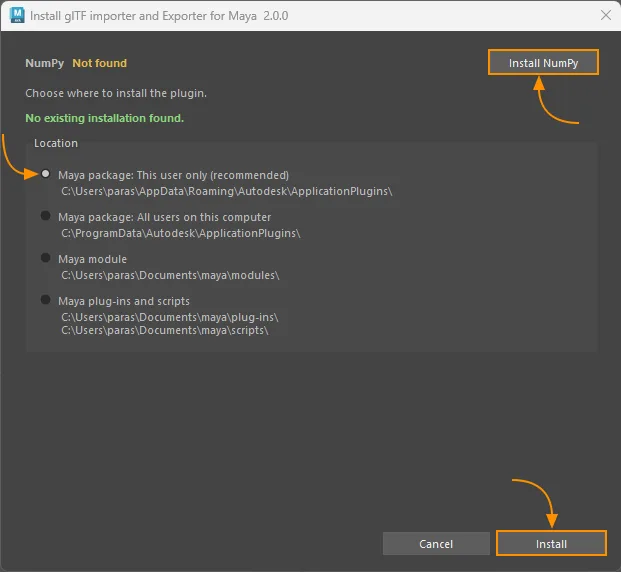Click the Documents\maya\modules\ path text

tap(170, 275)
